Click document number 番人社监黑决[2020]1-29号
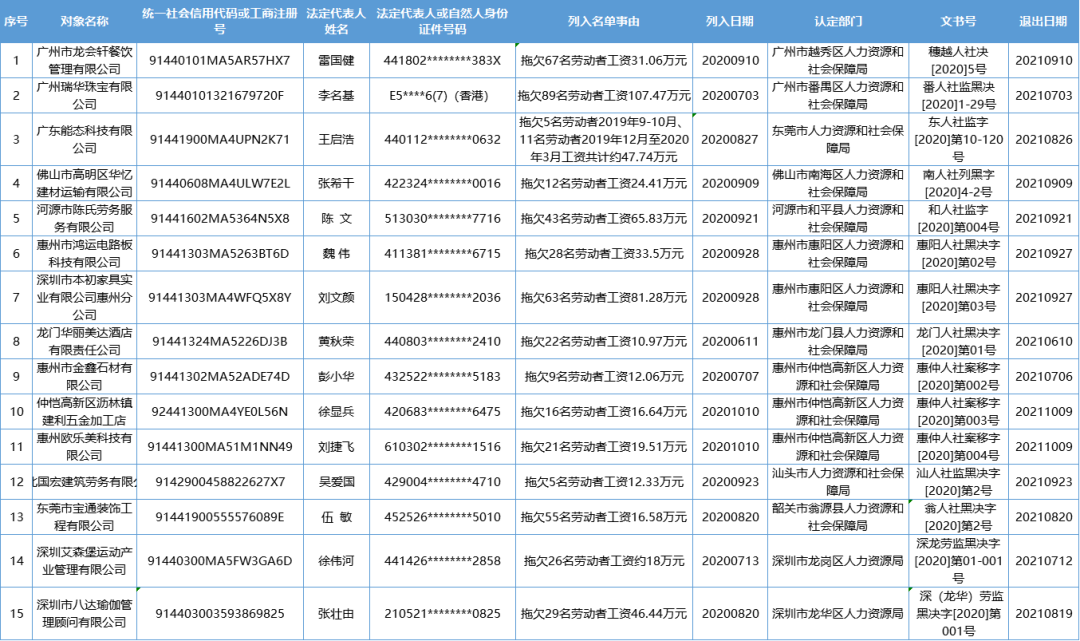This screenshot has height=641, width=1080. [x=958, y=96]
